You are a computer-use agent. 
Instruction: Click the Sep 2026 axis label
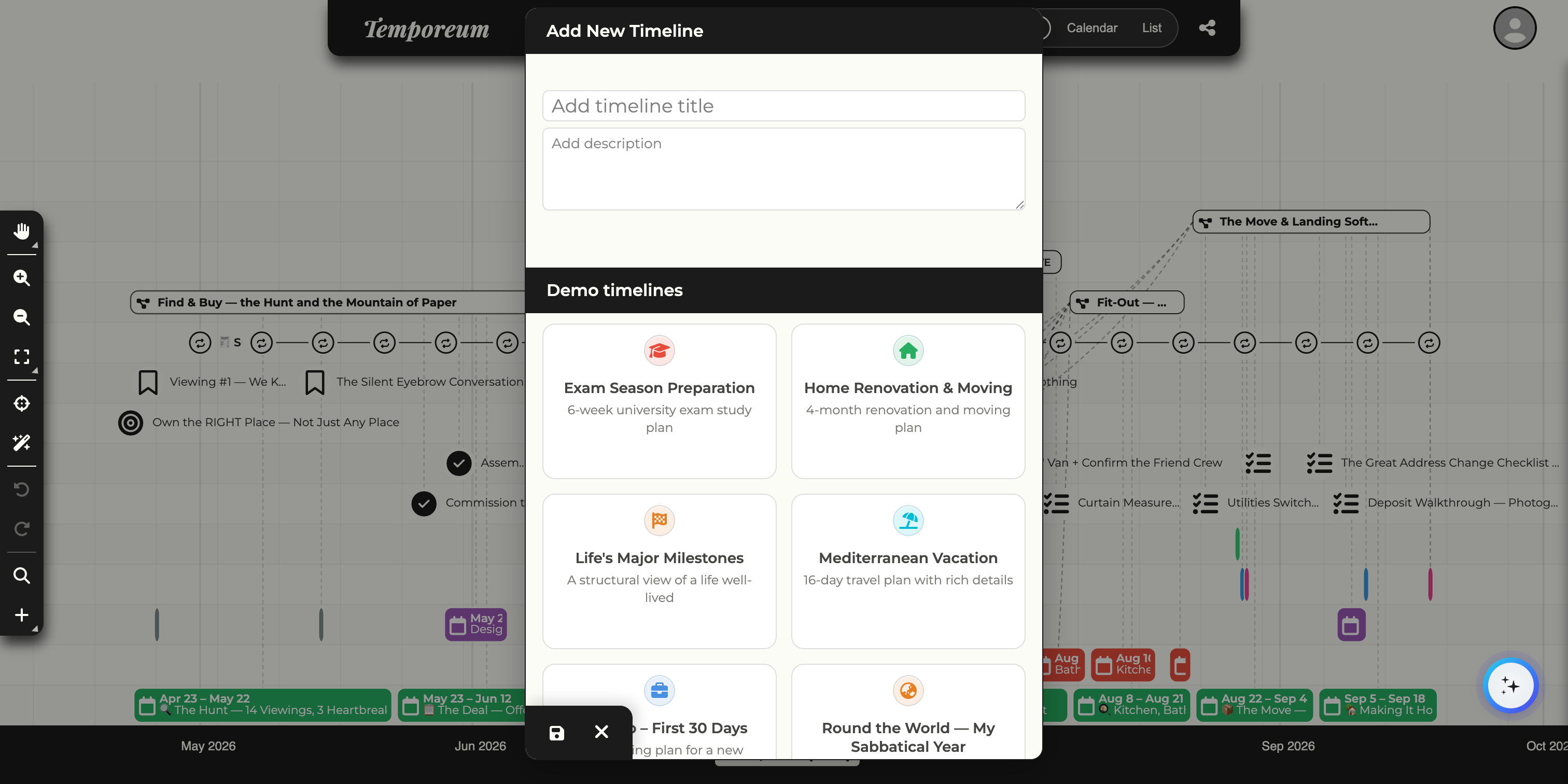1287,746
